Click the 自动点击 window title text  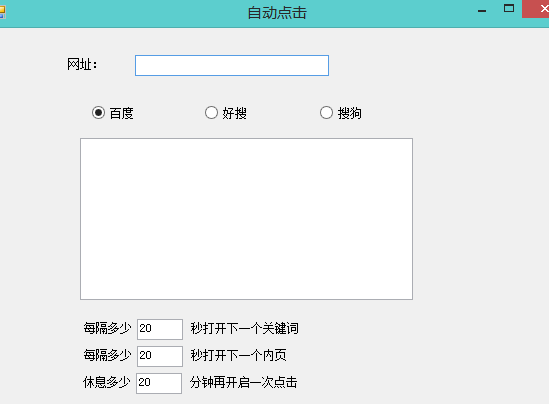click(277, 13)
